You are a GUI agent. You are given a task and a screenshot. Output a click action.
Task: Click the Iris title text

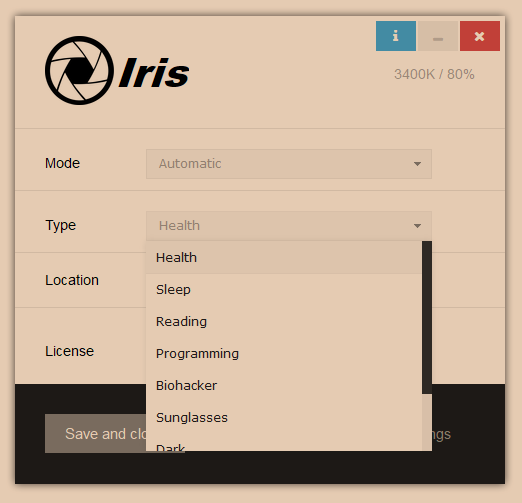(x=154, y=72)
